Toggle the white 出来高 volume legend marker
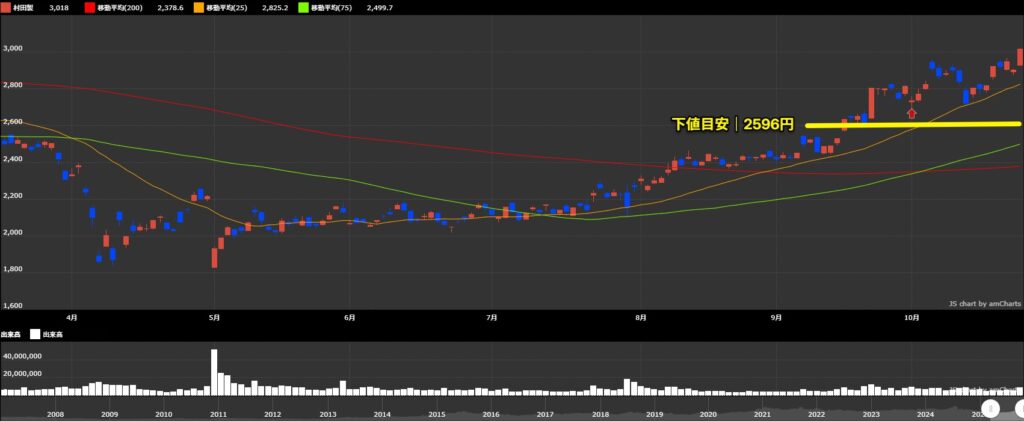The height and width of the screenshot is (421, 1024). click(35, 335)
